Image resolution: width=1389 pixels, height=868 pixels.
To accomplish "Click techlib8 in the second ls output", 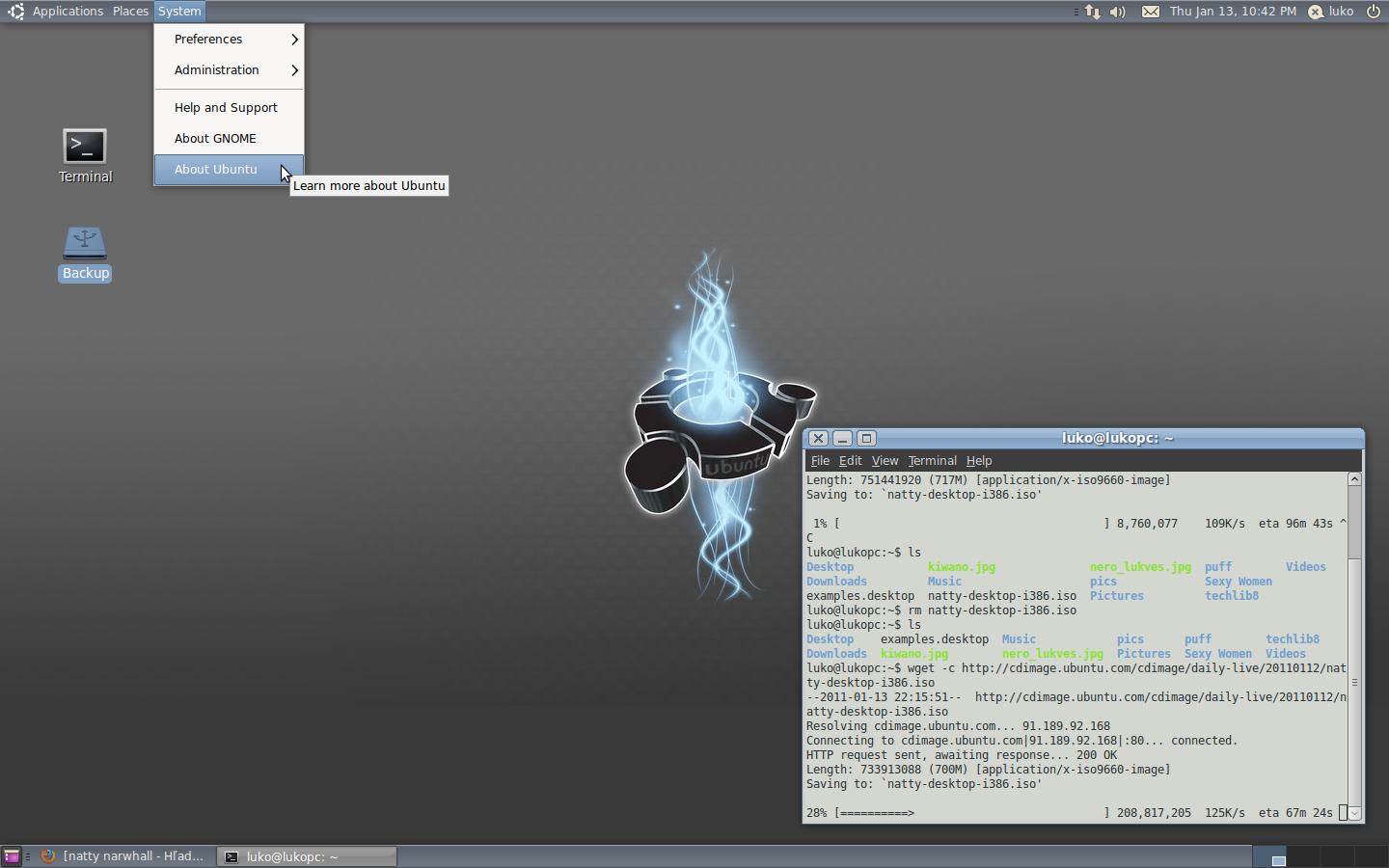I will (x=1293, y=639).
